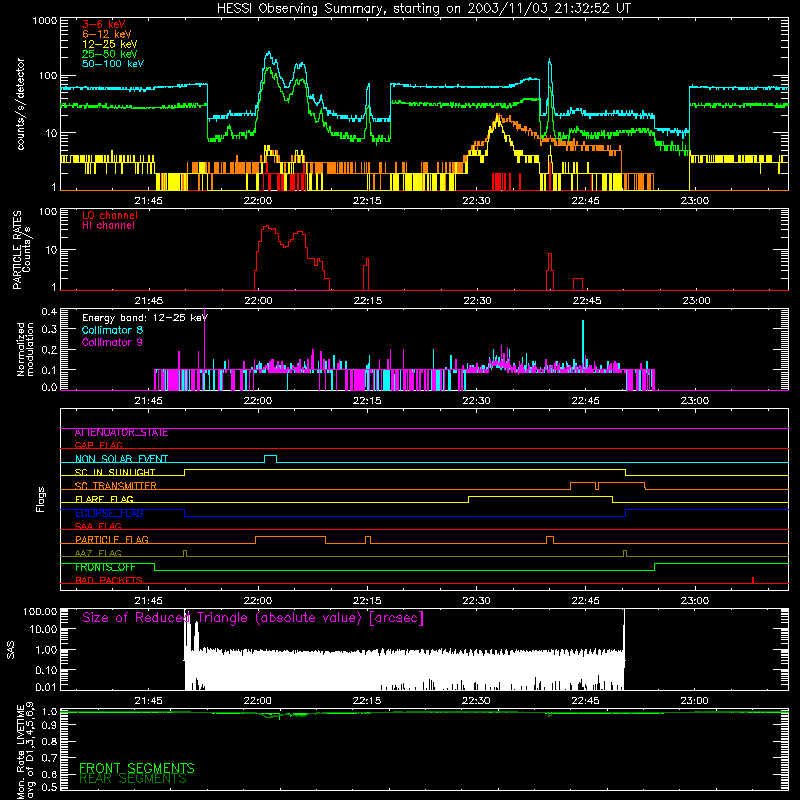Click the yellow '12-25 keV' legend label
The height and width of the screenshot is (800, 800).
coord(110,44)
